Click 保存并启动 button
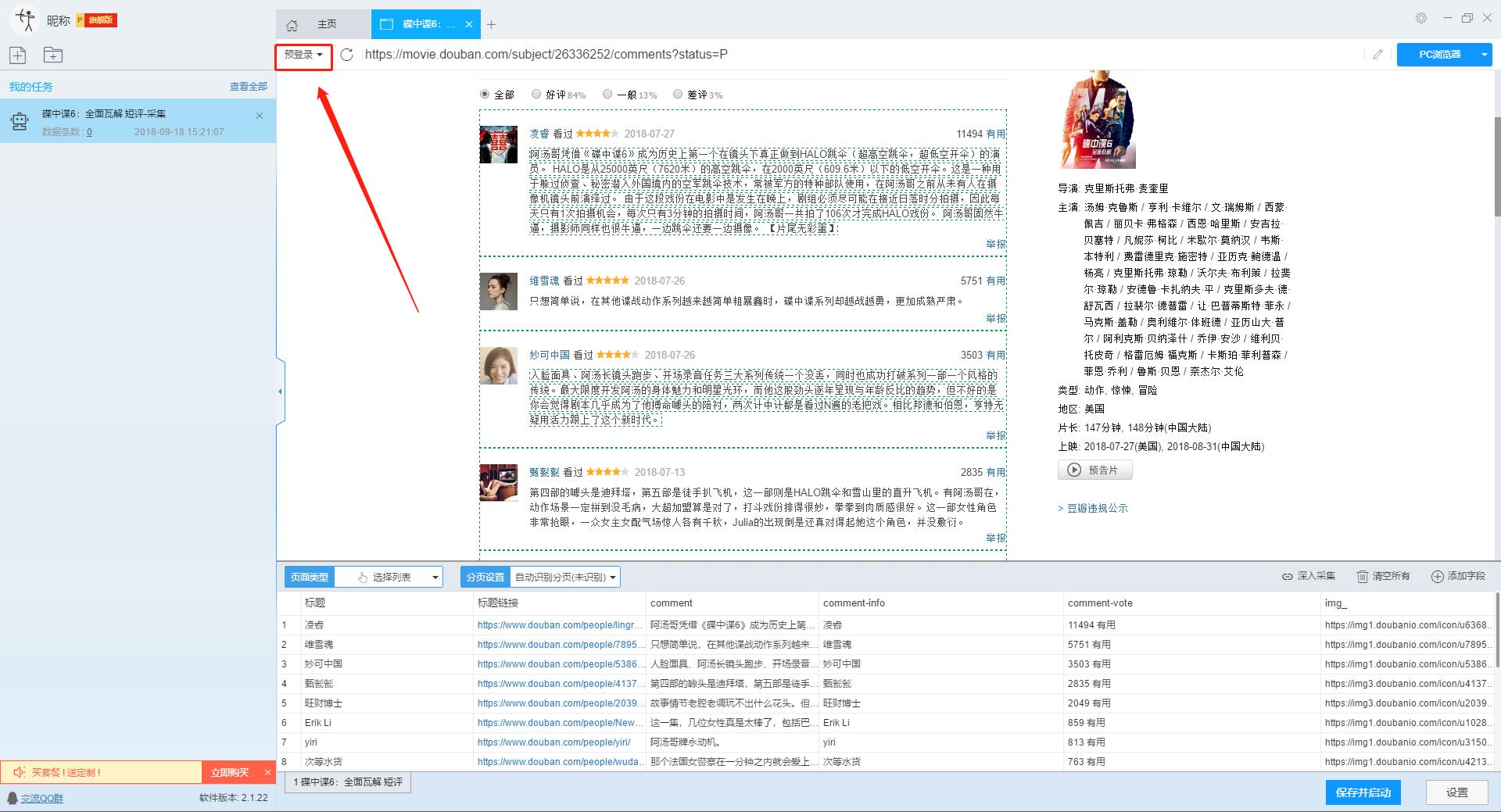This screenshot has width=1501, height=812. click(1363, 792)
